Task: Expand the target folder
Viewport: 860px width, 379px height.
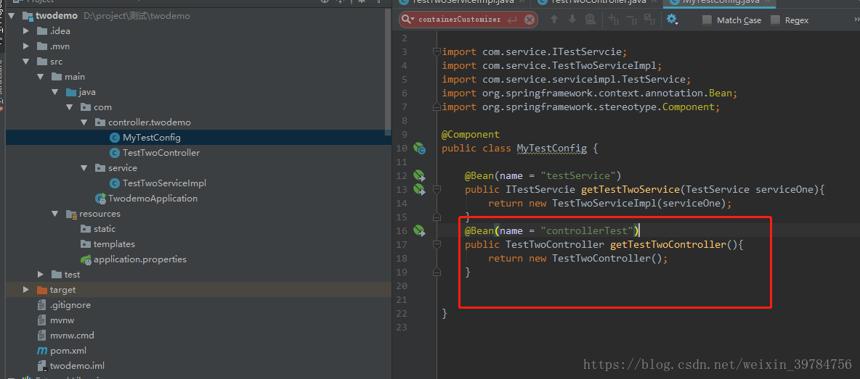Action: (26, 290)
